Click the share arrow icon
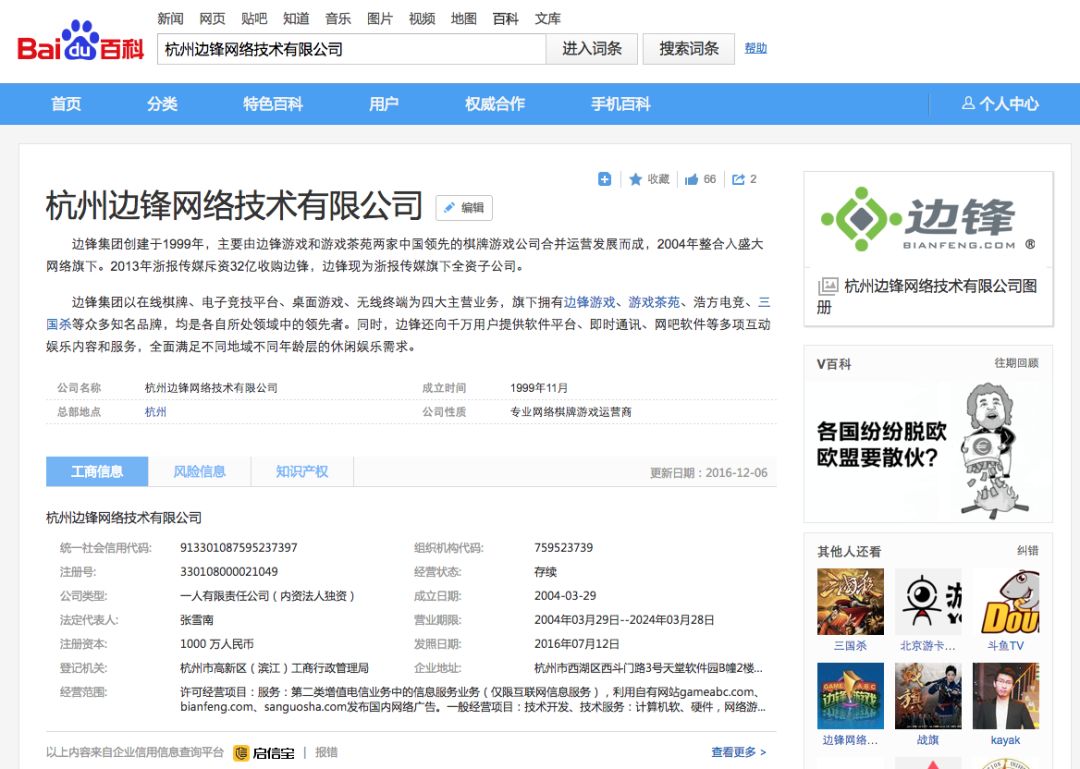Viewport: 1080px width, 769px height. 738,179
